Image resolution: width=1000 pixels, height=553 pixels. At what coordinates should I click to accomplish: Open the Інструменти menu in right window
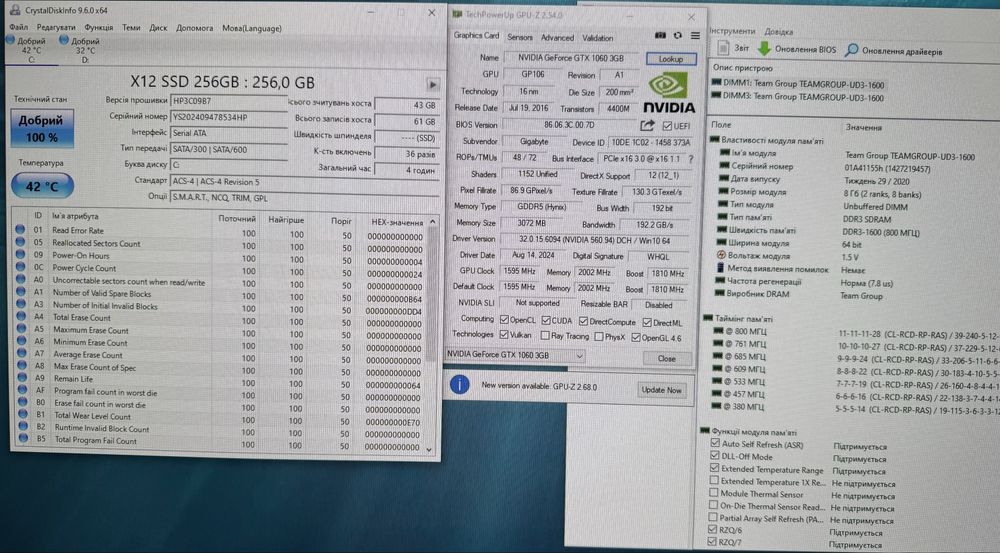[x=732, y=31]
